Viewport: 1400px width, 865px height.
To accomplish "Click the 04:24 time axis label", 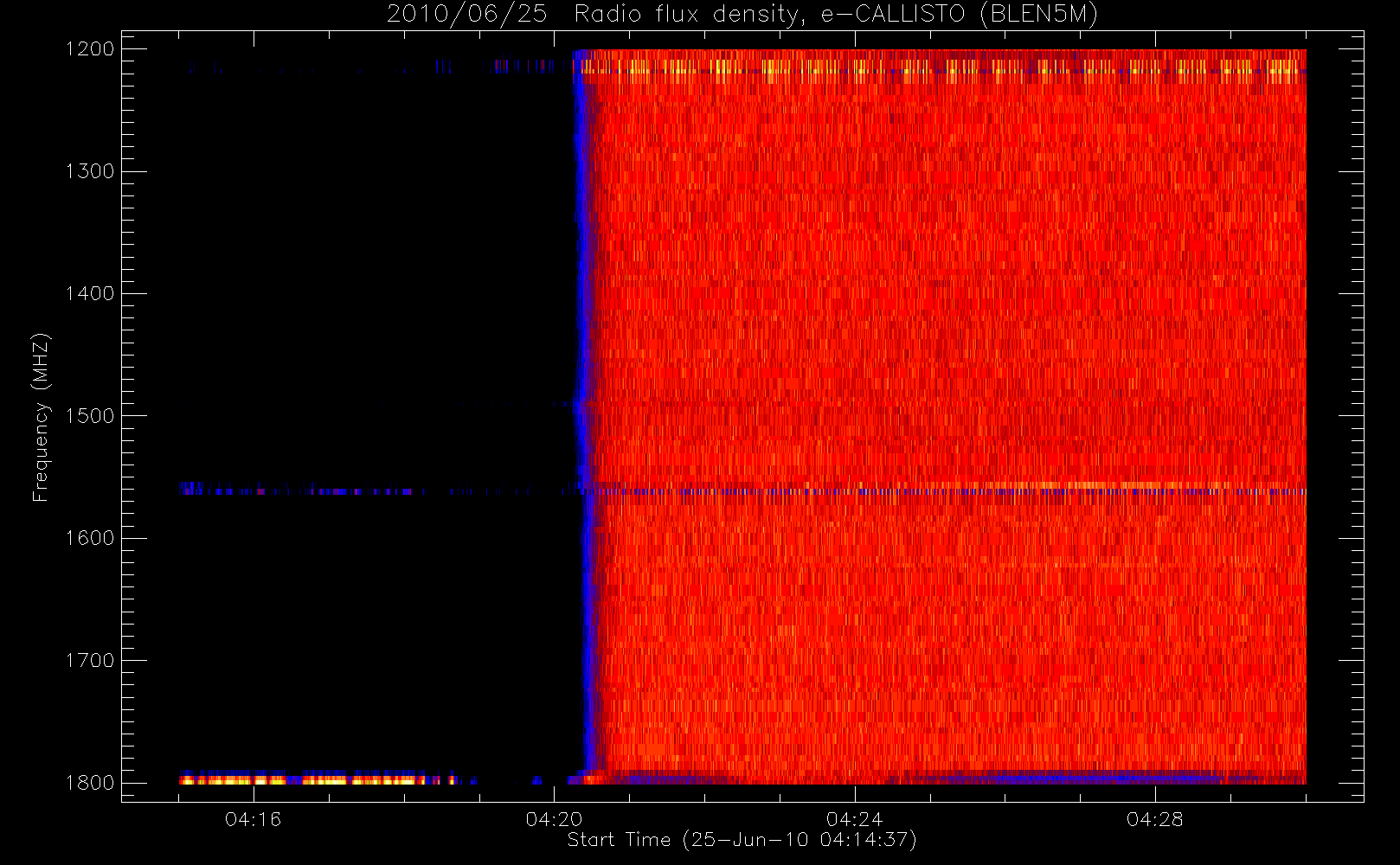I will 854,819.
